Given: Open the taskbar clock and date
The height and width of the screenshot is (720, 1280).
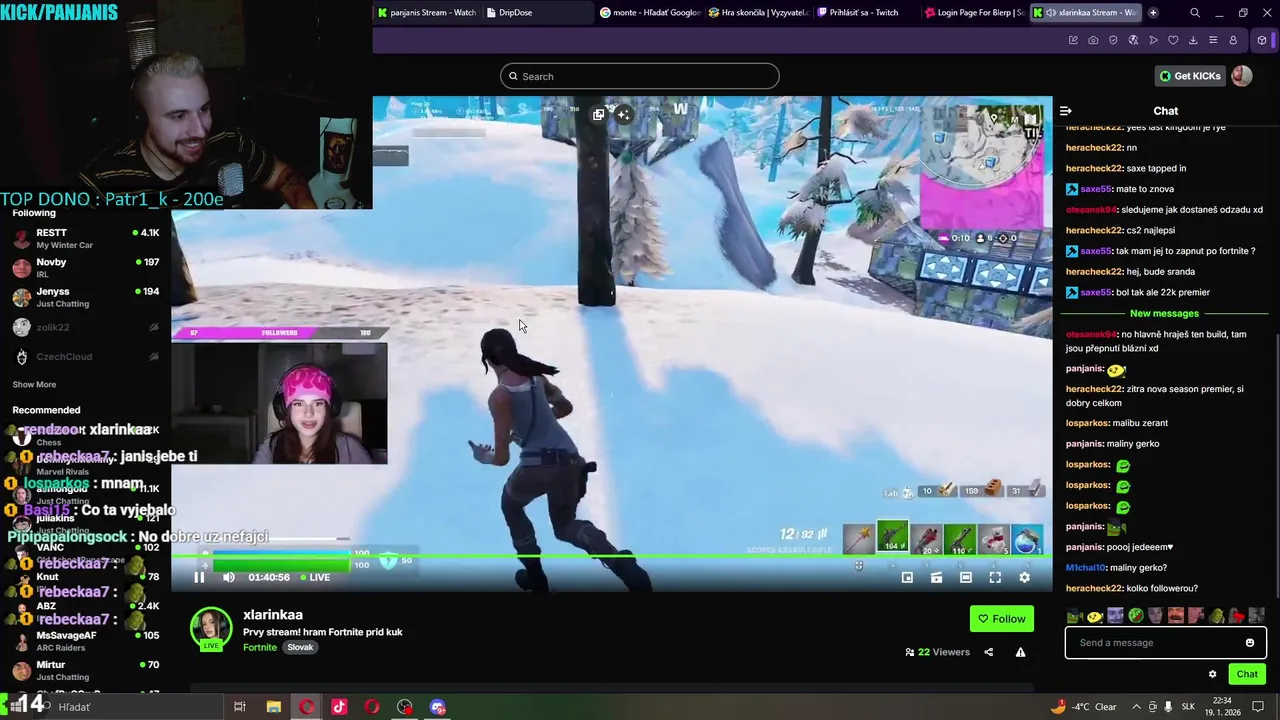Looking at the screenshot, I should click(1222, 707).
